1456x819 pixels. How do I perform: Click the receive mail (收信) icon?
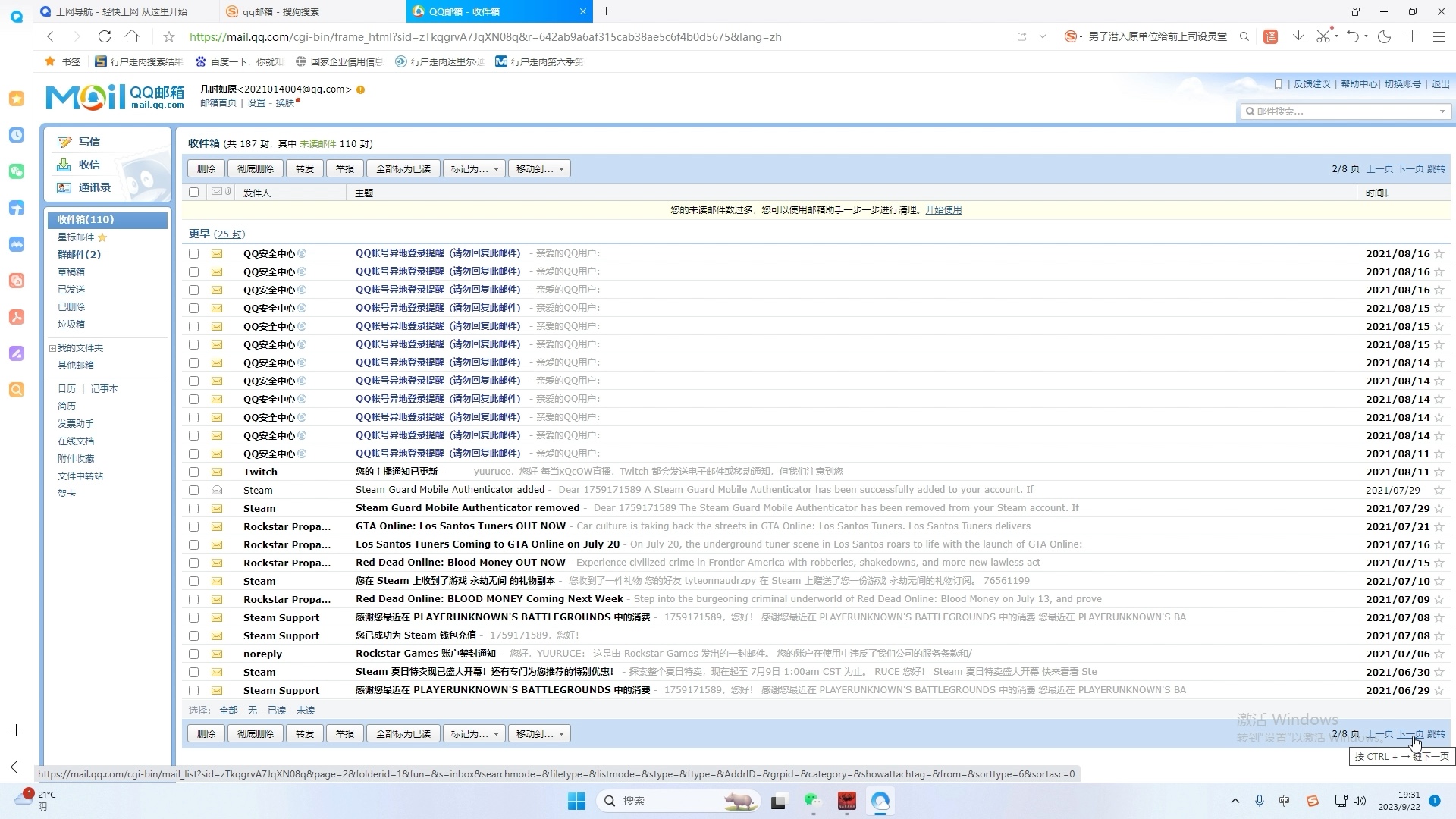pos(64,165)
